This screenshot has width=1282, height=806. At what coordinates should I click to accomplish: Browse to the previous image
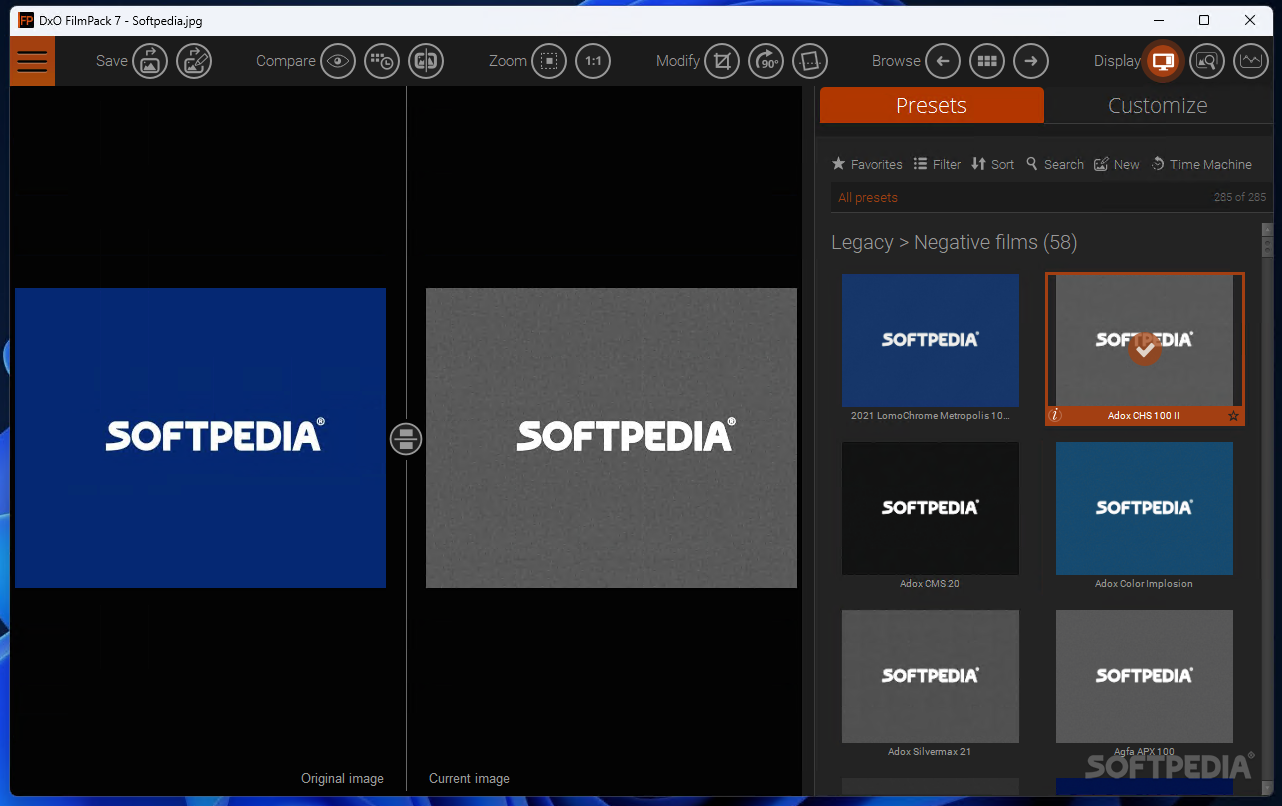[x=943, y=61]
